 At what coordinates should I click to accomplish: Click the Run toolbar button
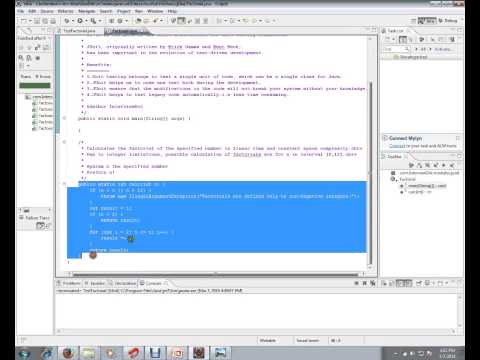tap(80, 21)
